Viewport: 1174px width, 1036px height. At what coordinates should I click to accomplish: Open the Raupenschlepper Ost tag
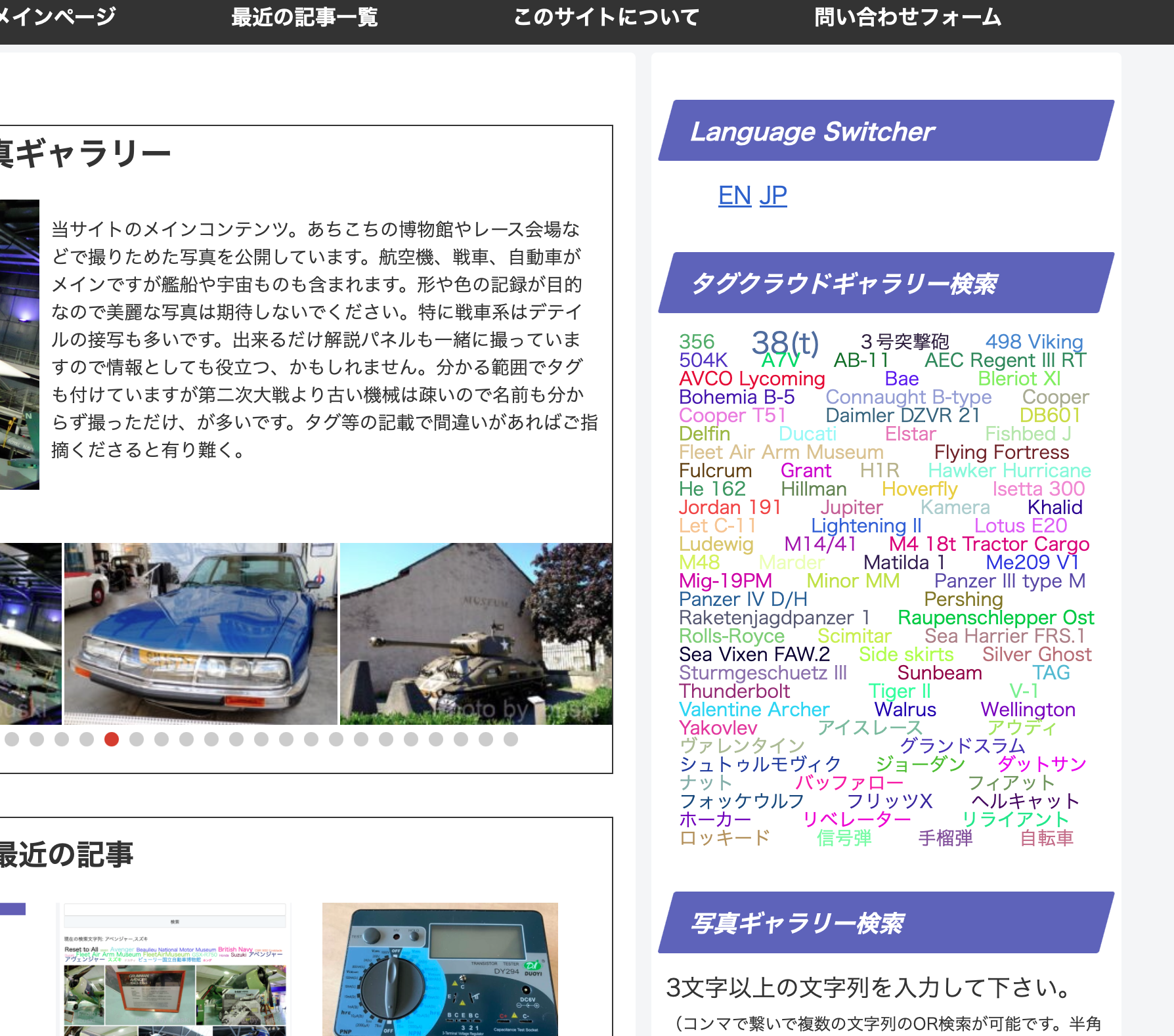[996, 618]
